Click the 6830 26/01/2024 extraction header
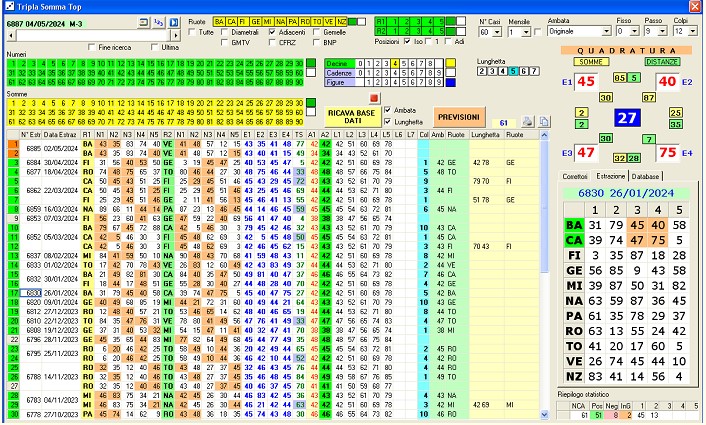Viewport: 706px width, 425px height. tap(626, 194)
